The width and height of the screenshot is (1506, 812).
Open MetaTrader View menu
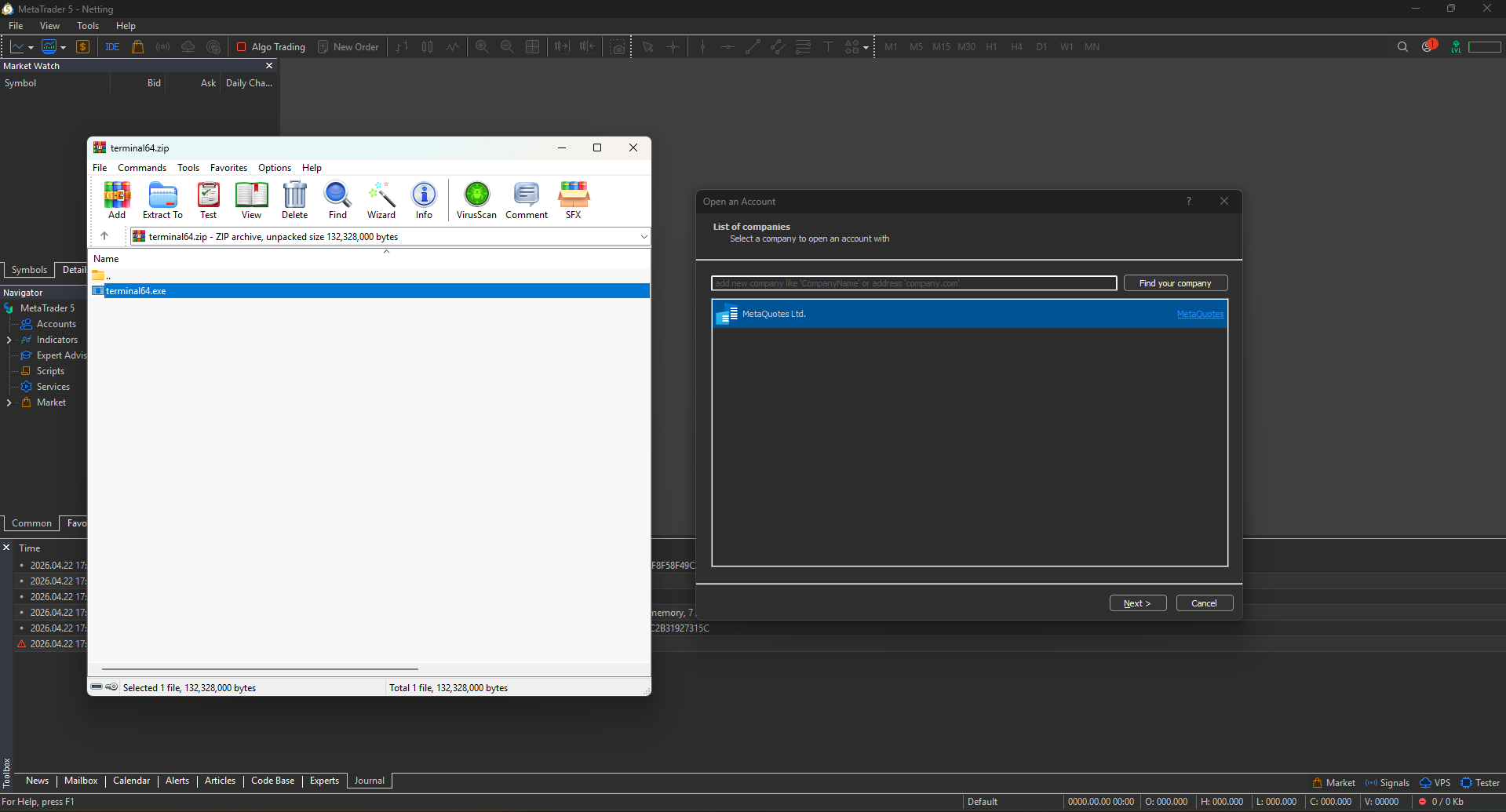click(x=49, y=26)
